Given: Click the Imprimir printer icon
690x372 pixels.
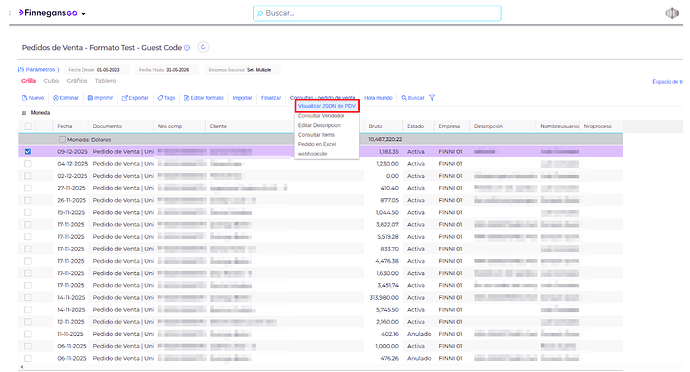Looking at the screenshot, I should [x=90, y=98].
